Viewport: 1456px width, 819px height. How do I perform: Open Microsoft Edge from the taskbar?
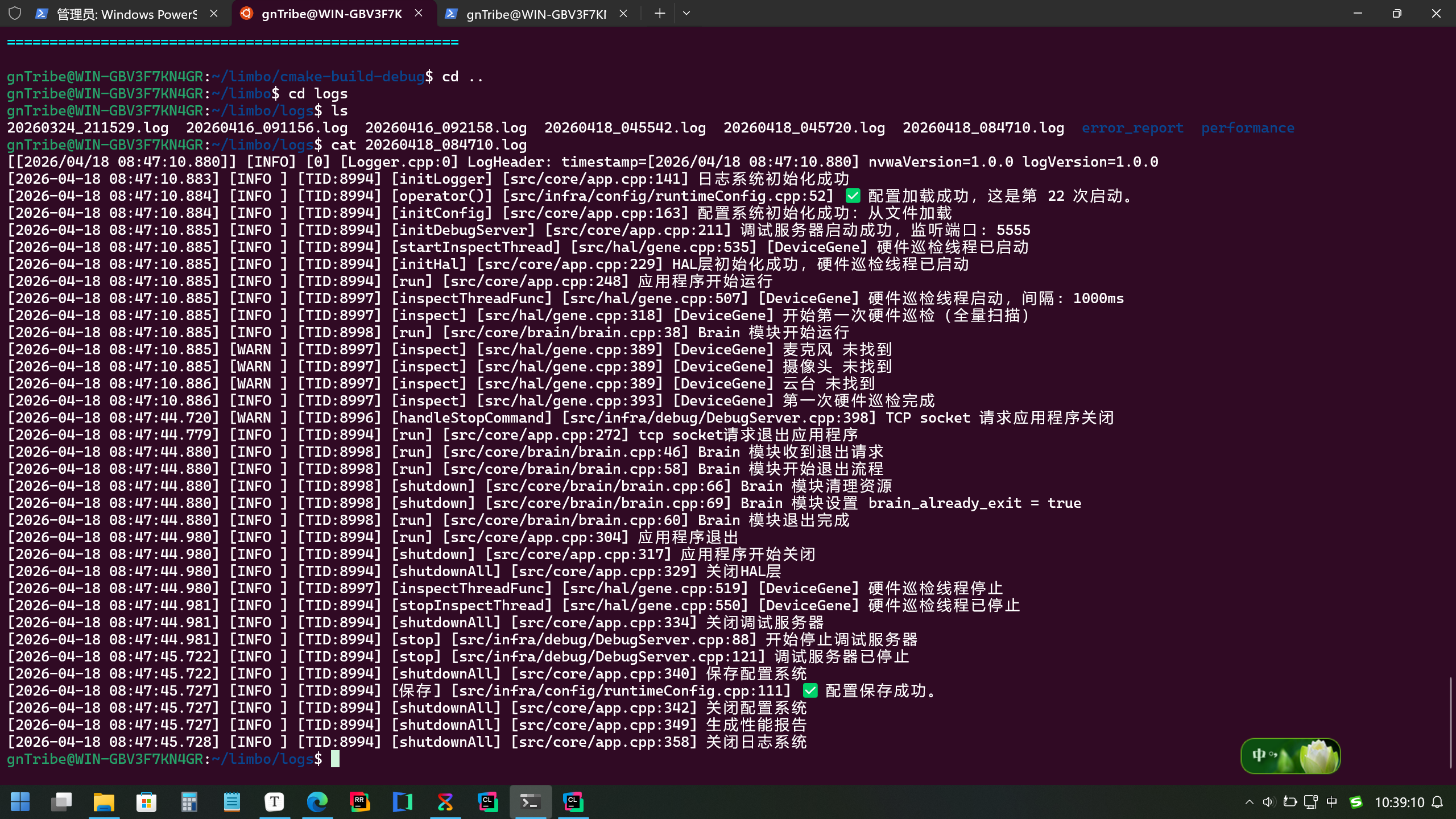point(317,802)
